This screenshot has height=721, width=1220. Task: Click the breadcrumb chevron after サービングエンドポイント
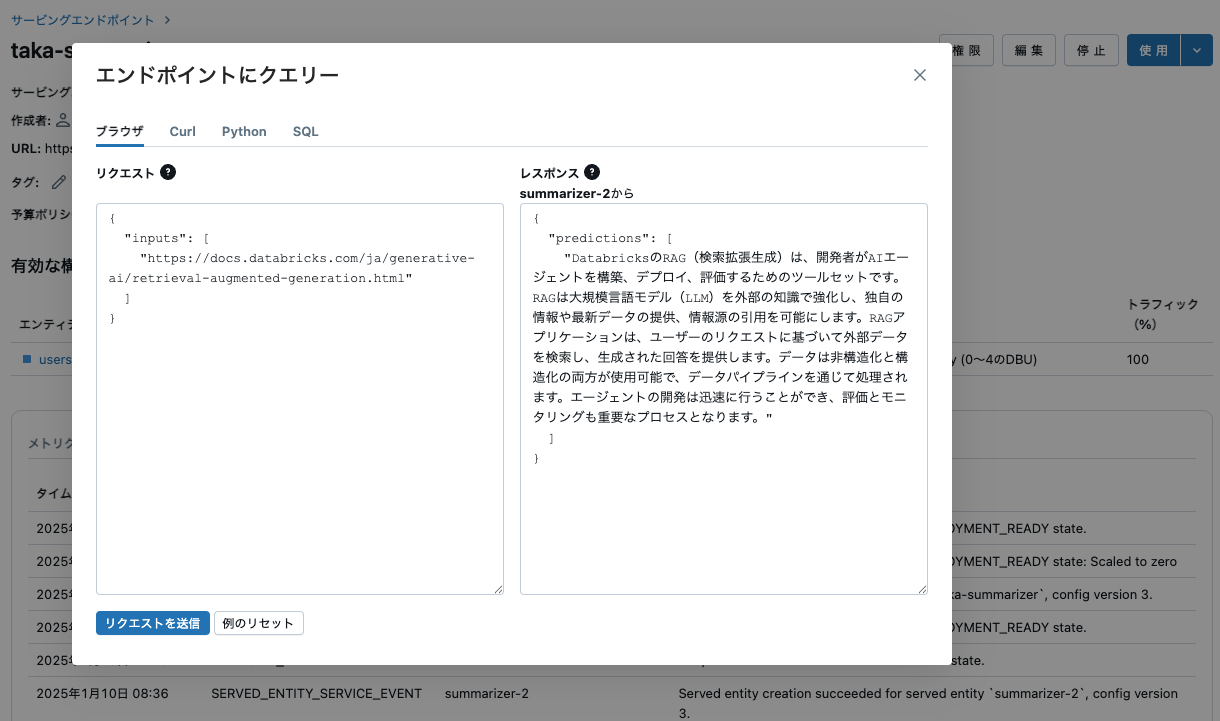pos(165,18)
